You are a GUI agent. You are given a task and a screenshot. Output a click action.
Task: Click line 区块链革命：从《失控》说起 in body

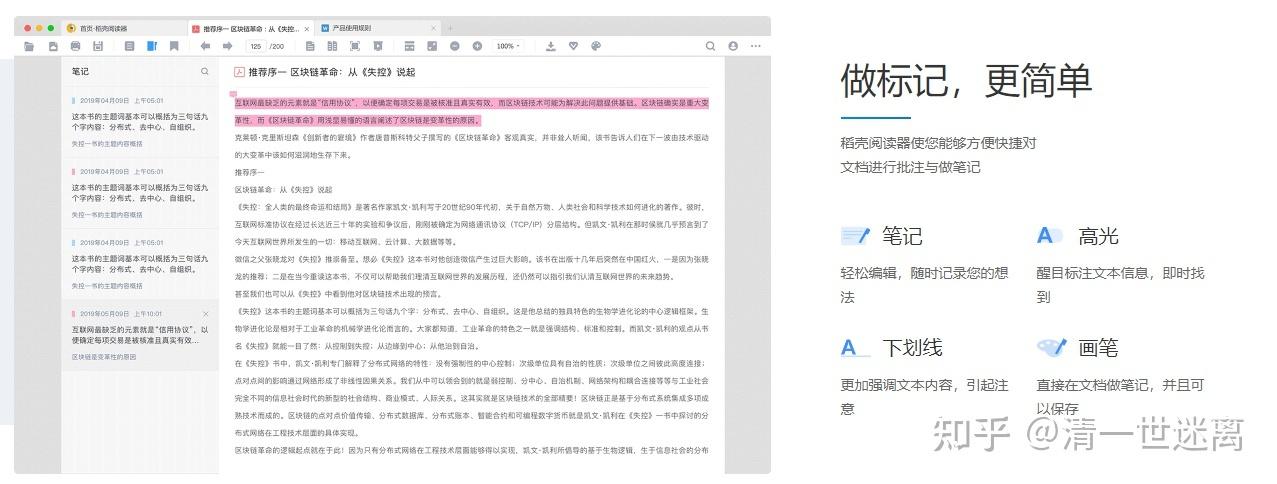(x=283, y=189)
